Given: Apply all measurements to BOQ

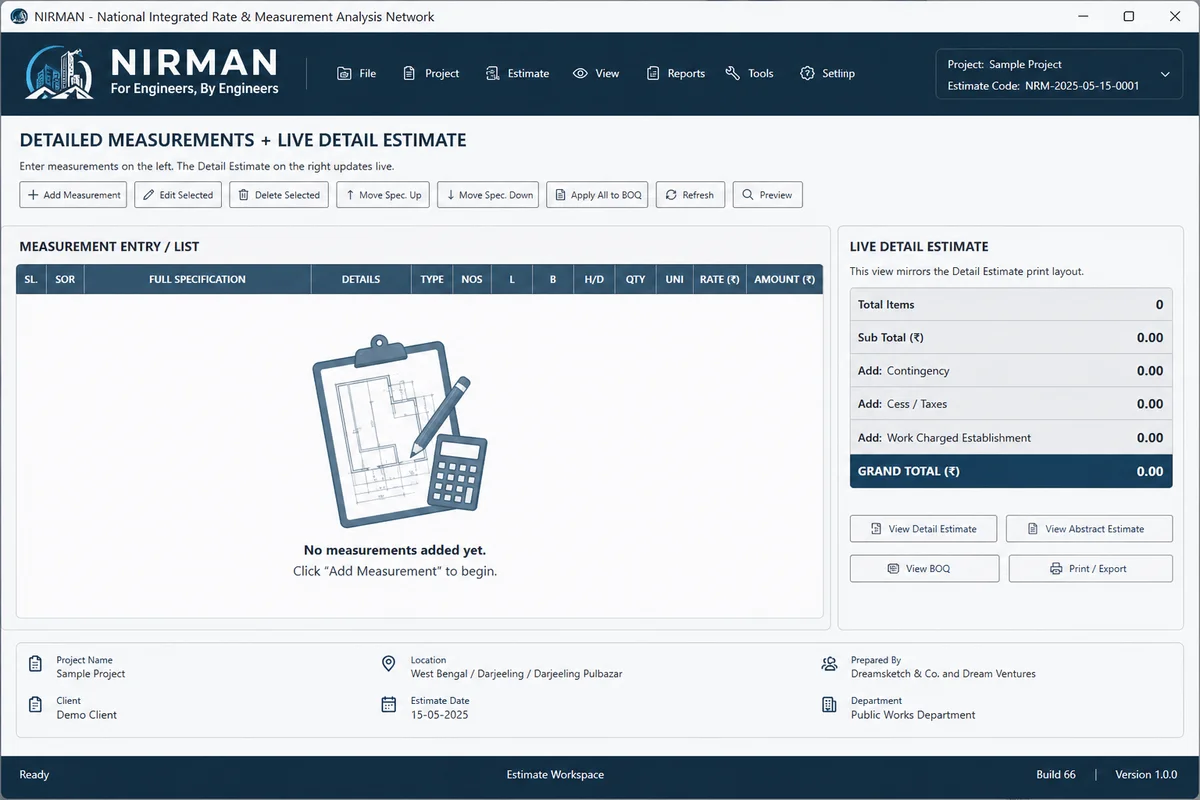Looking at the screenshot, I should click(x=598, y=195).
